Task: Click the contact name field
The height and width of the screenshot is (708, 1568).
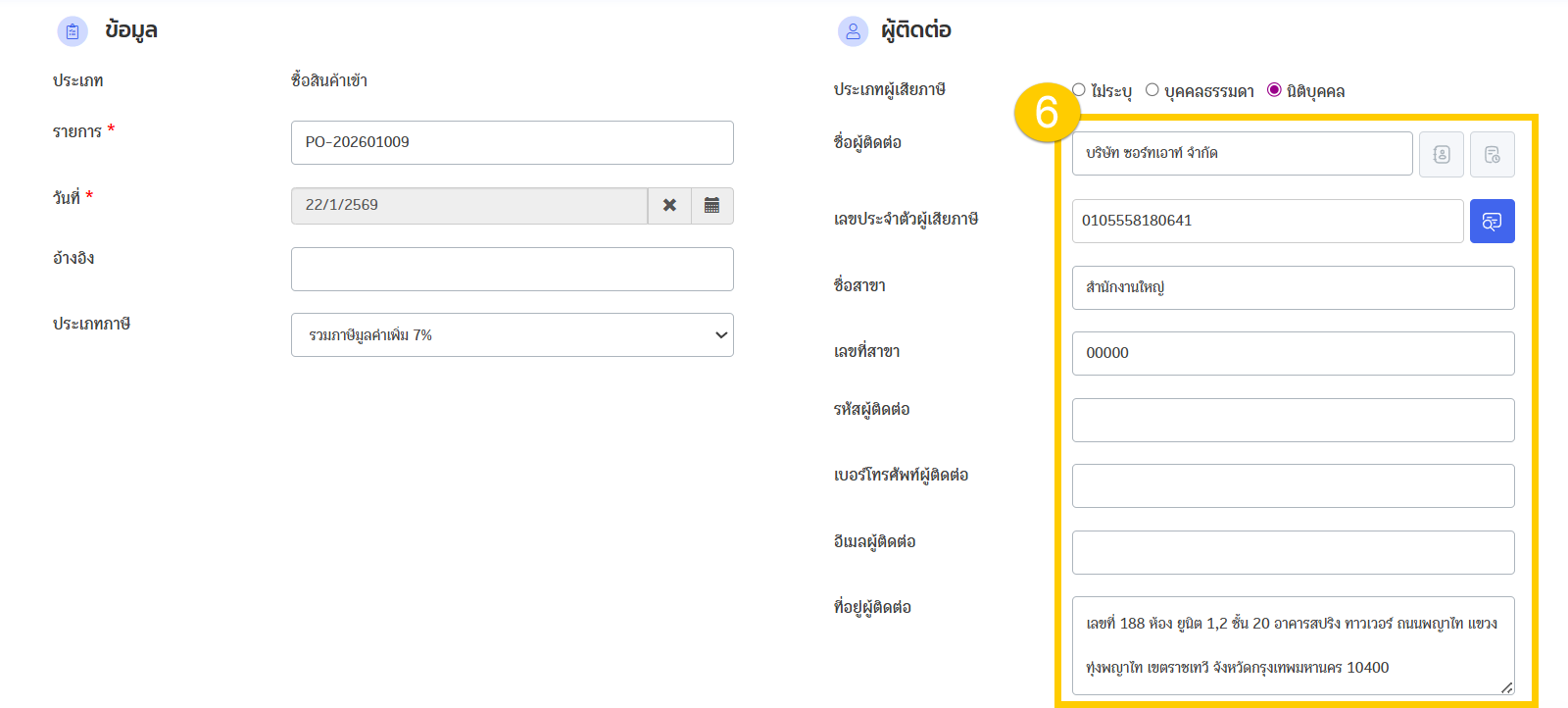Action: (x=1242, y=154)
